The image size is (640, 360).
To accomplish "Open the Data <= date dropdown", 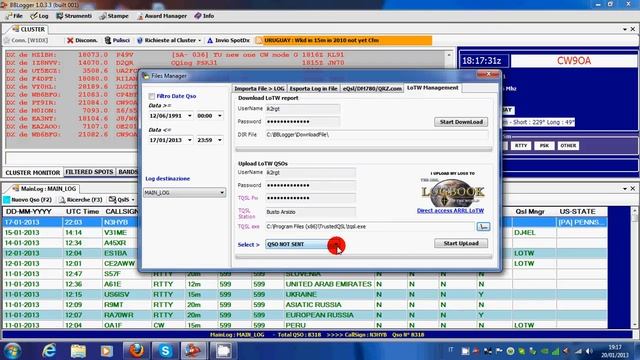I will (189, 140).
